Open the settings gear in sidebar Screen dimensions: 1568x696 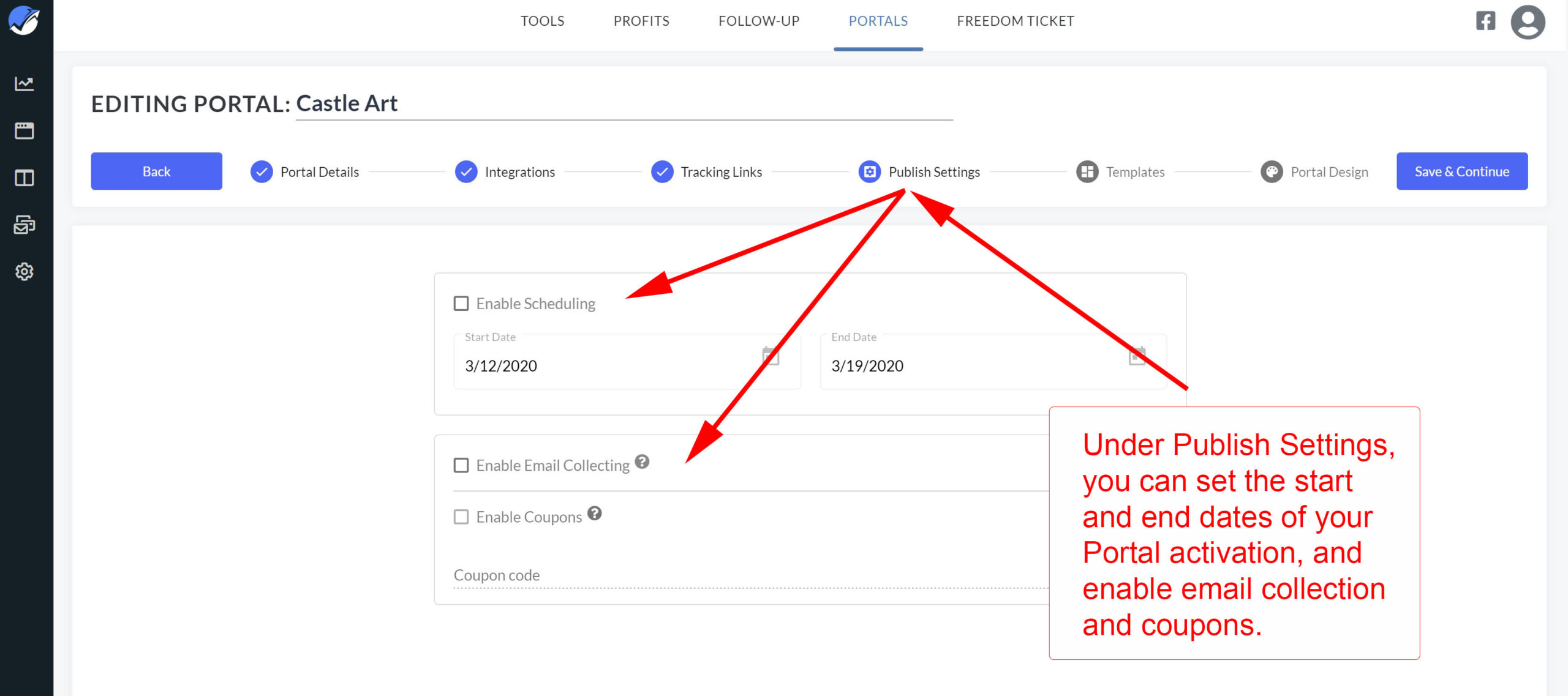coord(24,271)
